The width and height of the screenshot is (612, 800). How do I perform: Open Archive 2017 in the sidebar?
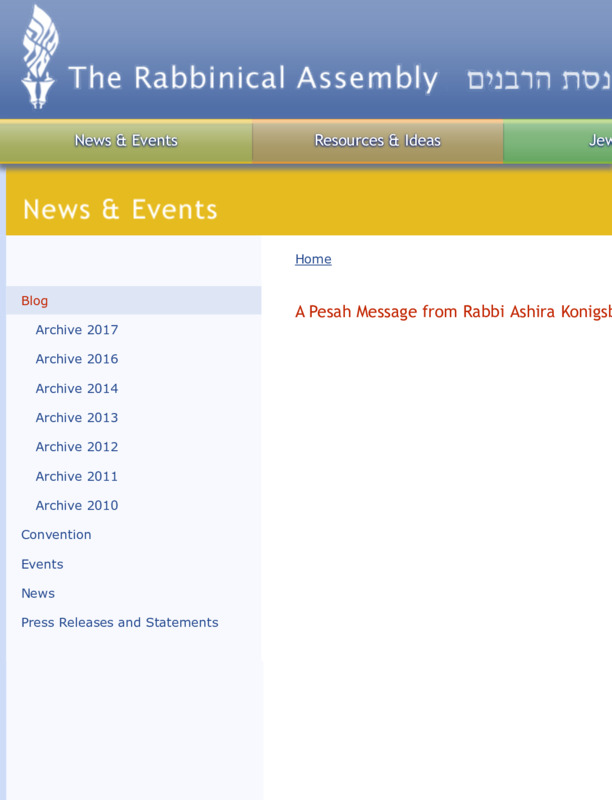coord(77,330)
